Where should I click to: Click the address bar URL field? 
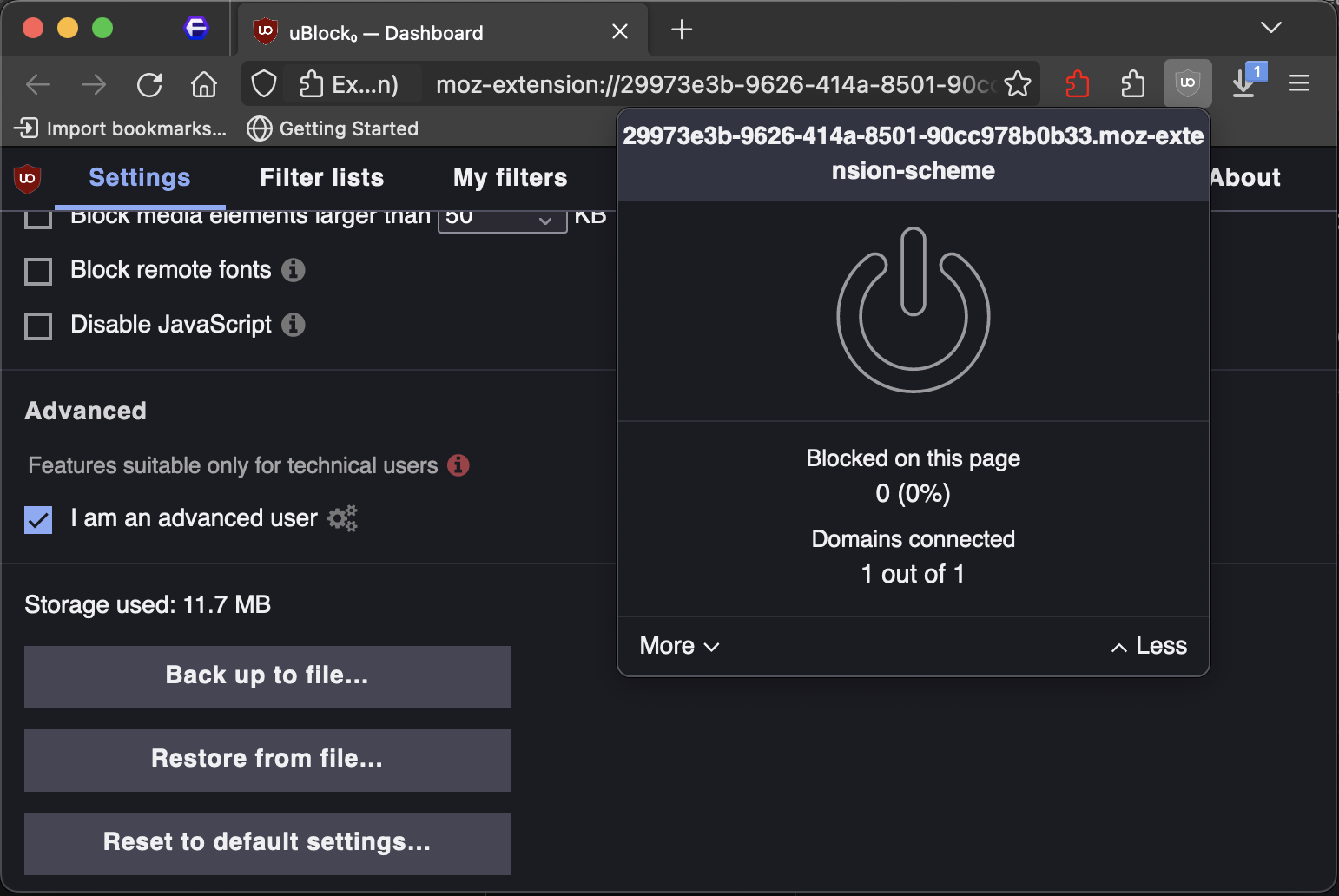[712, 84]
